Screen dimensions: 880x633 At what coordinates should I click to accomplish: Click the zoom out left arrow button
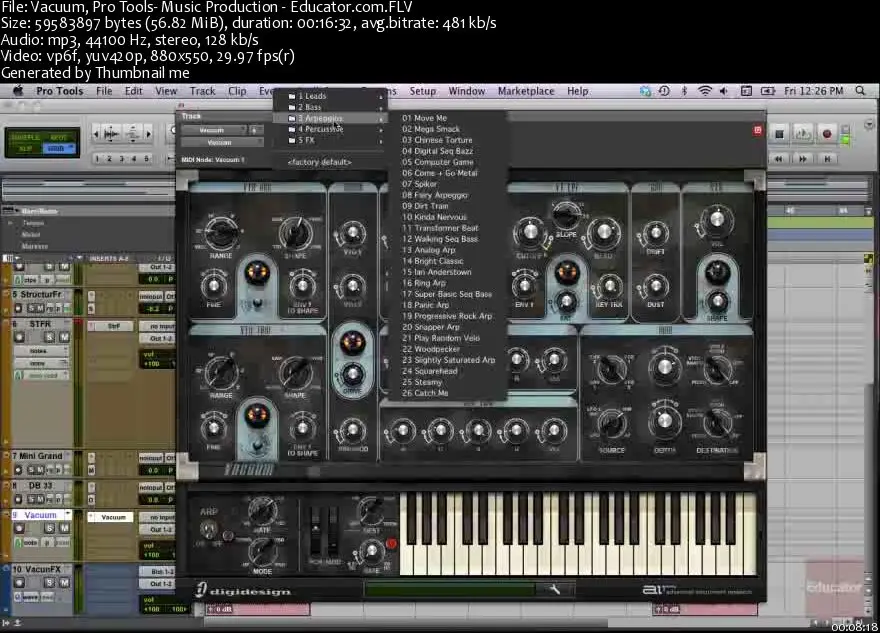point(95,134)
